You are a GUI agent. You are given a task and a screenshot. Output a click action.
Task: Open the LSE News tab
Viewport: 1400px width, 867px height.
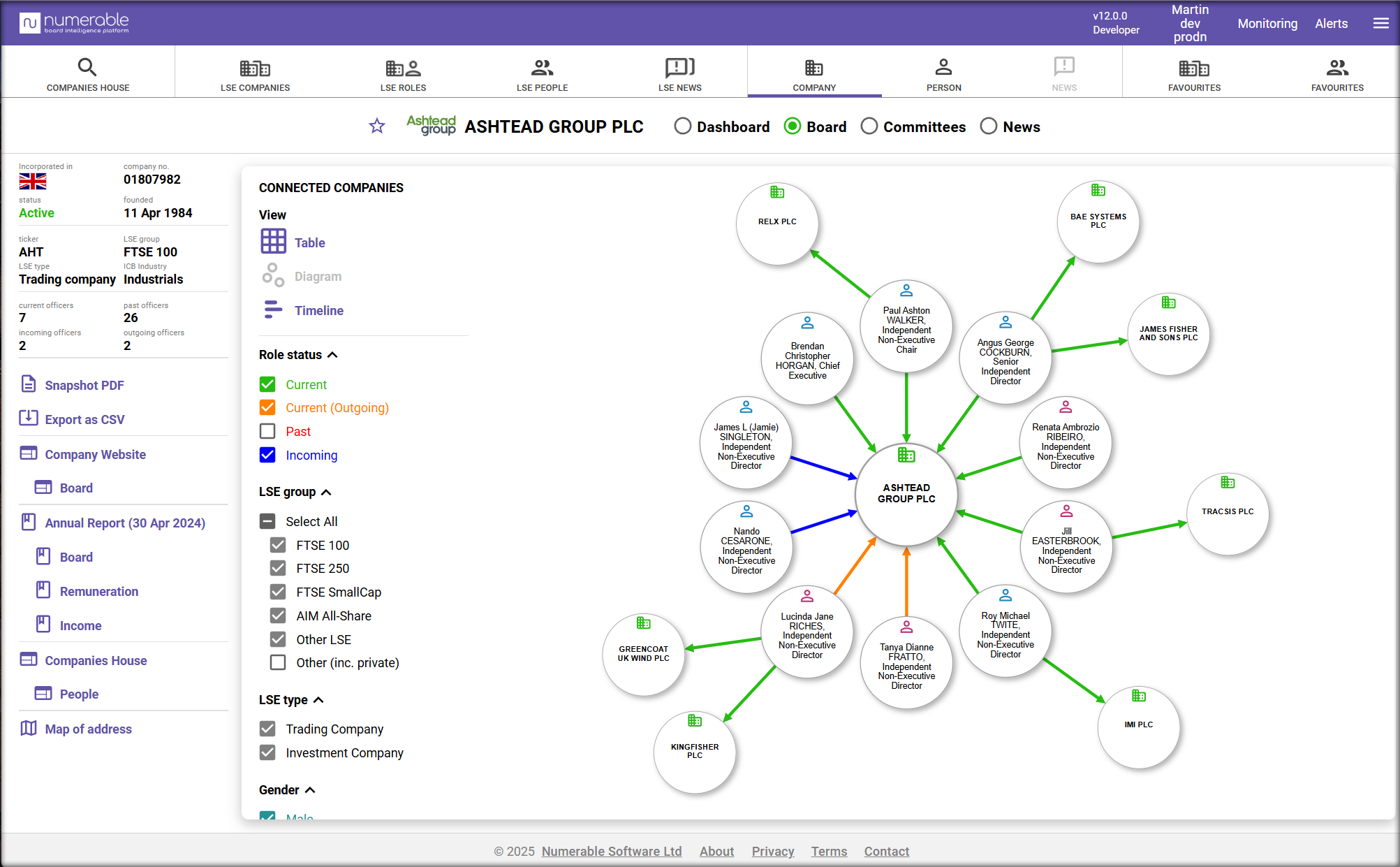click(679, 73)
